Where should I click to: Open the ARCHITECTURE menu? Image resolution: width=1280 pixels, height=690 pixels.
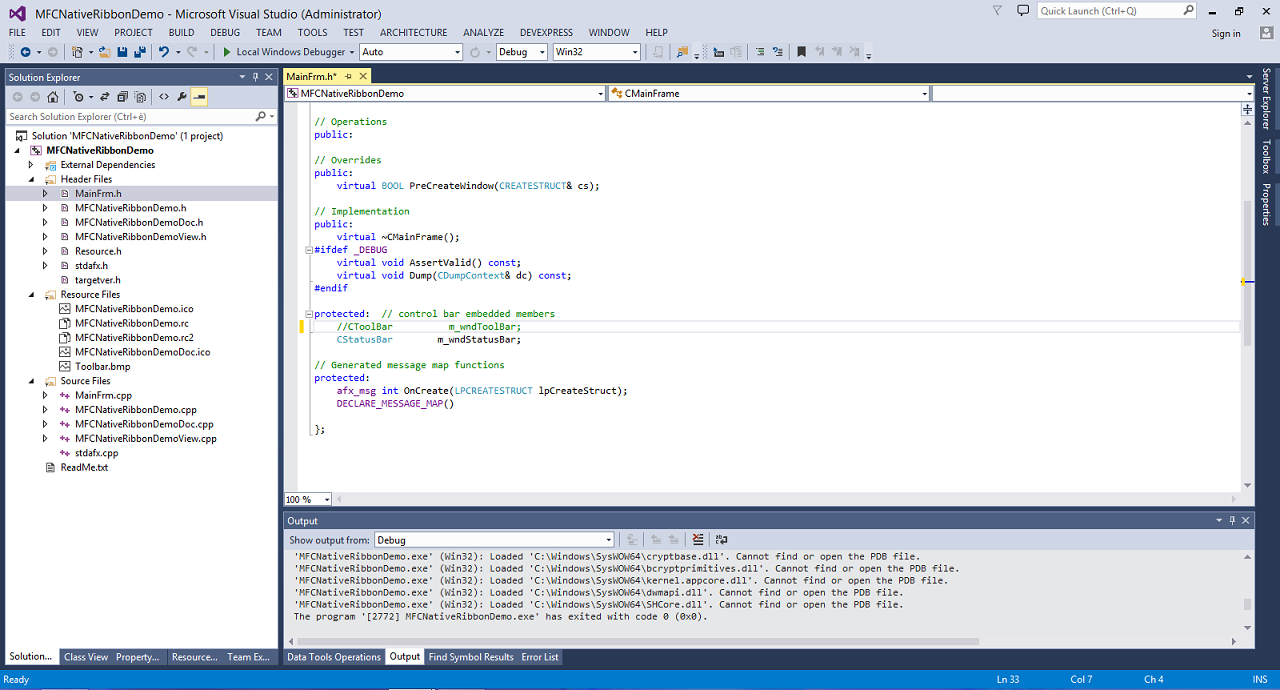414,33
